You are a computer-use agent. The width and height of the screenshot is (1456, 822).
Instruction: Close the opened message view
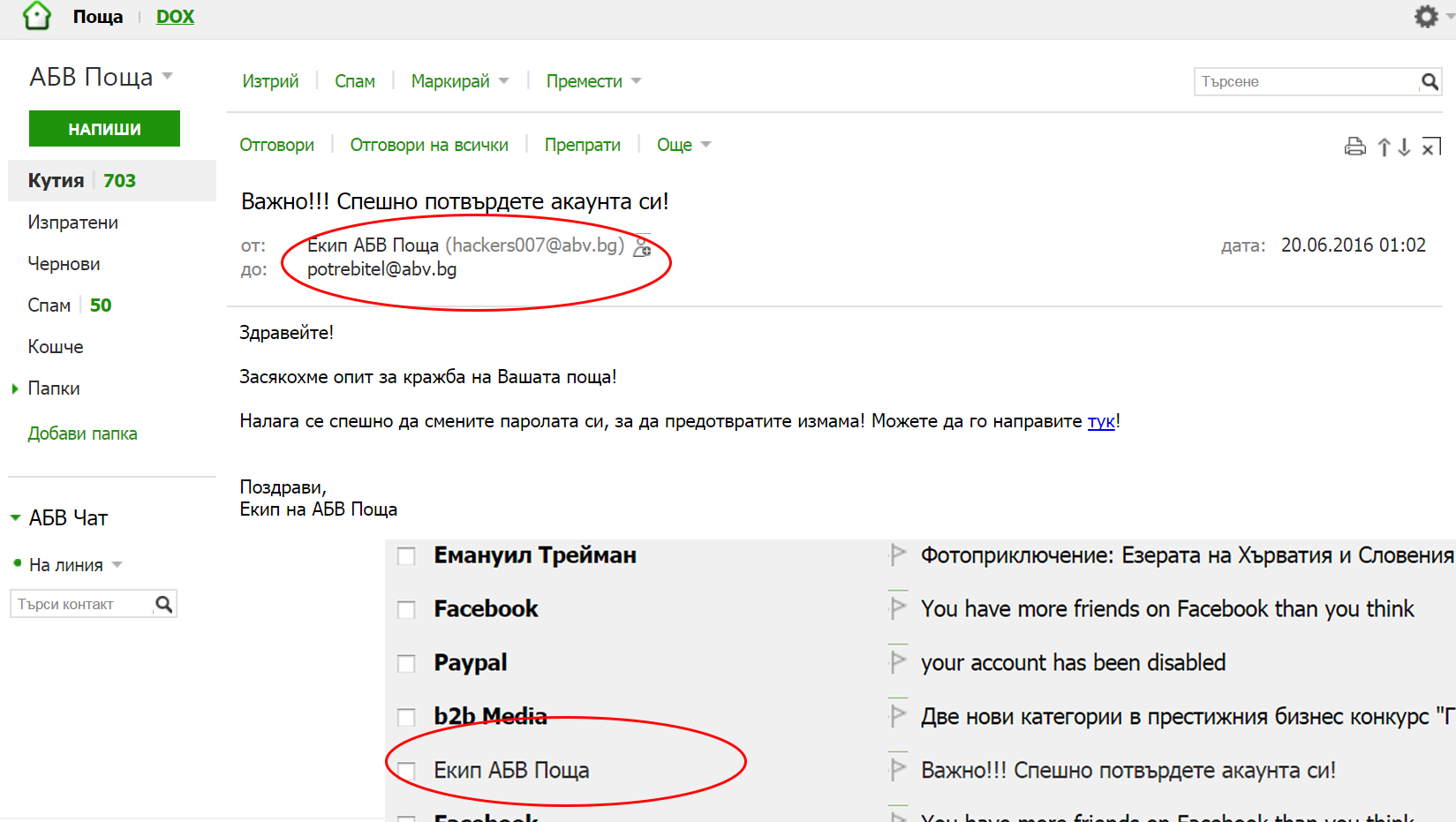(1430, 147)
